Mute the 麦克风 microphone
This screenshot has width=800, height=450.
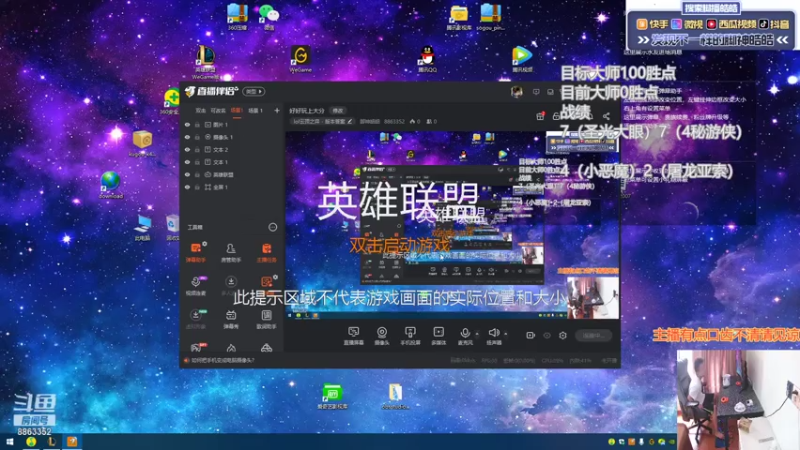point(465,336)
